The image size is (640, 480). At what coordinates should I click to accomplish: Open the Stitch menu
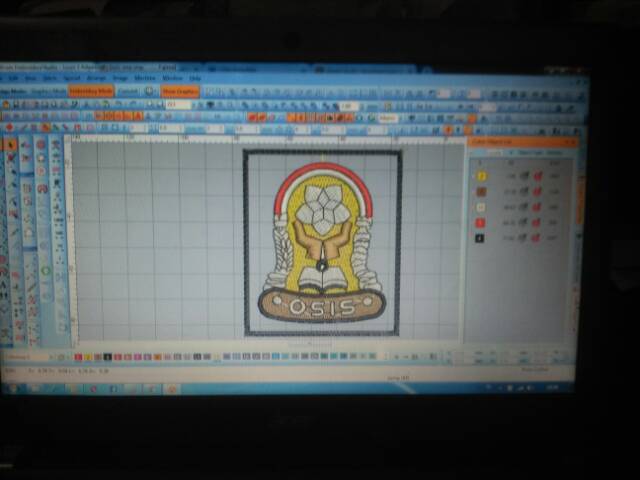[x=50, y=78]
